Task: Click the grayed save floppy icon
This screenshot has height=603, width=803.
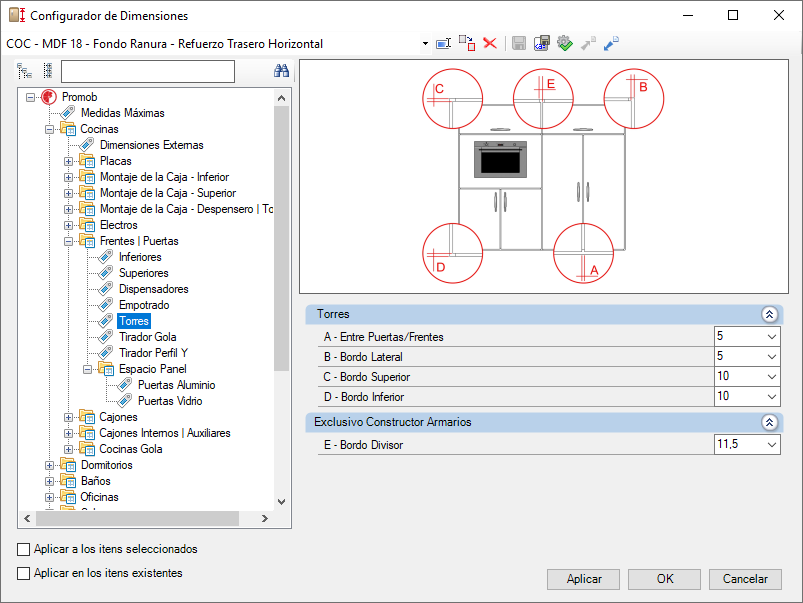Action: (x=519, y=44)
